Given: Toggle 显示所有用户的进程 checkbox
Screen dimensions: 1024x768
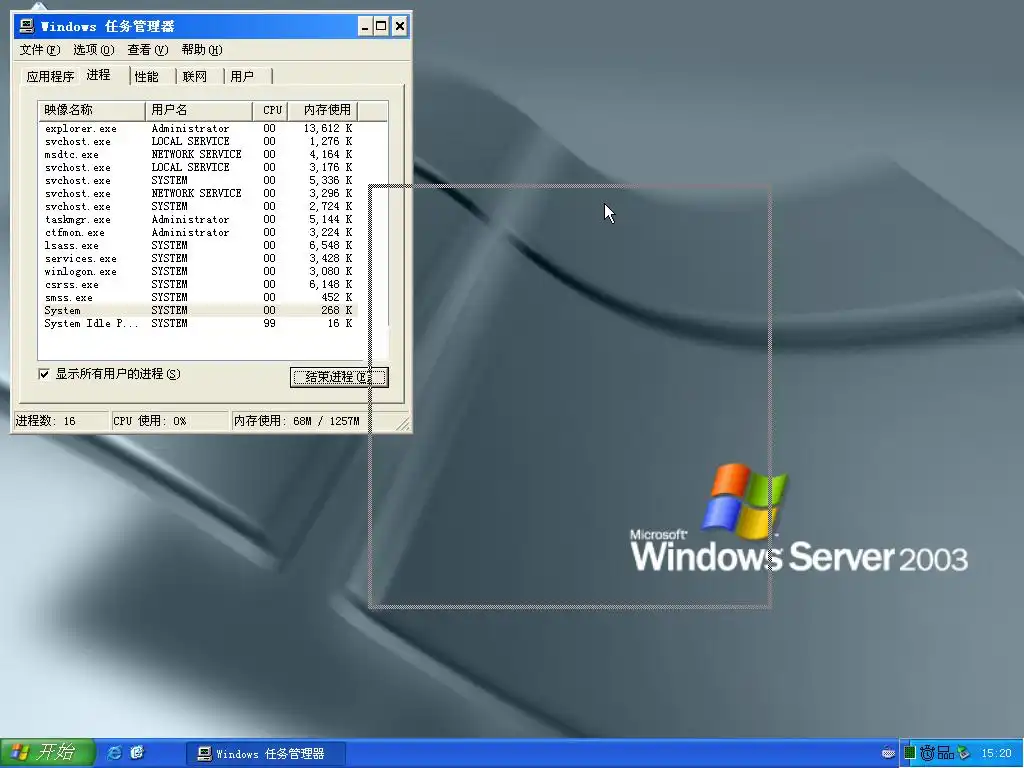Looking at the screenshot, I should click(x=44, y=374).
